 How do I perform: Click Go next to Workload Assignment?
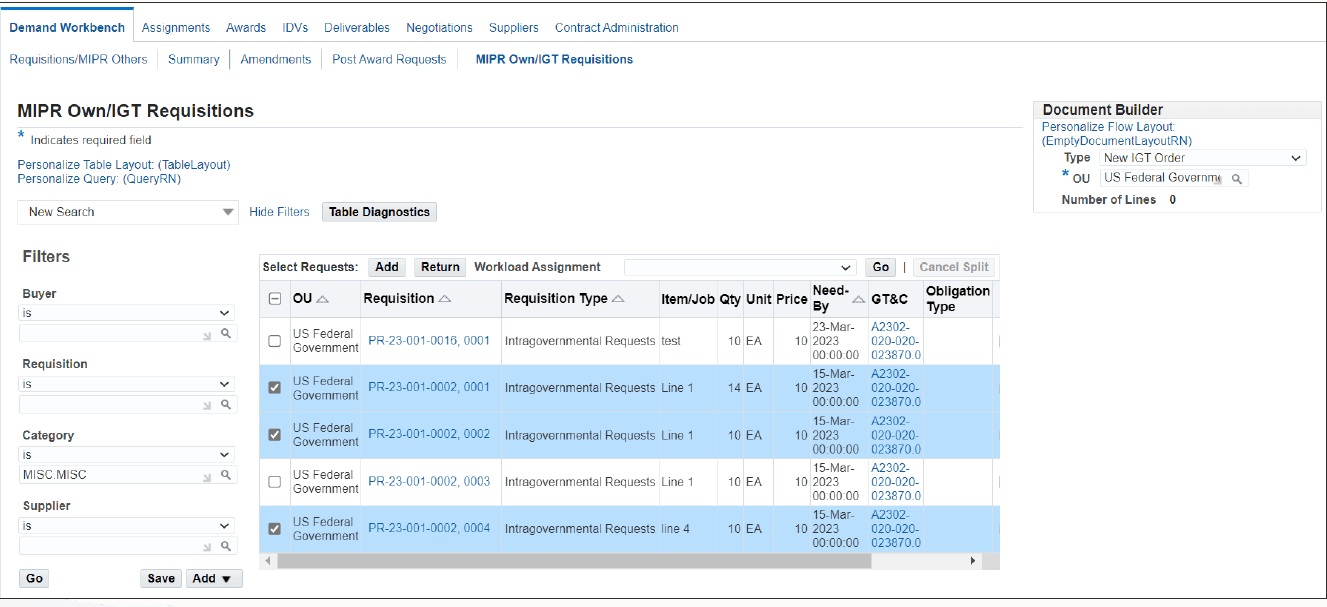(x=881, y=267)
